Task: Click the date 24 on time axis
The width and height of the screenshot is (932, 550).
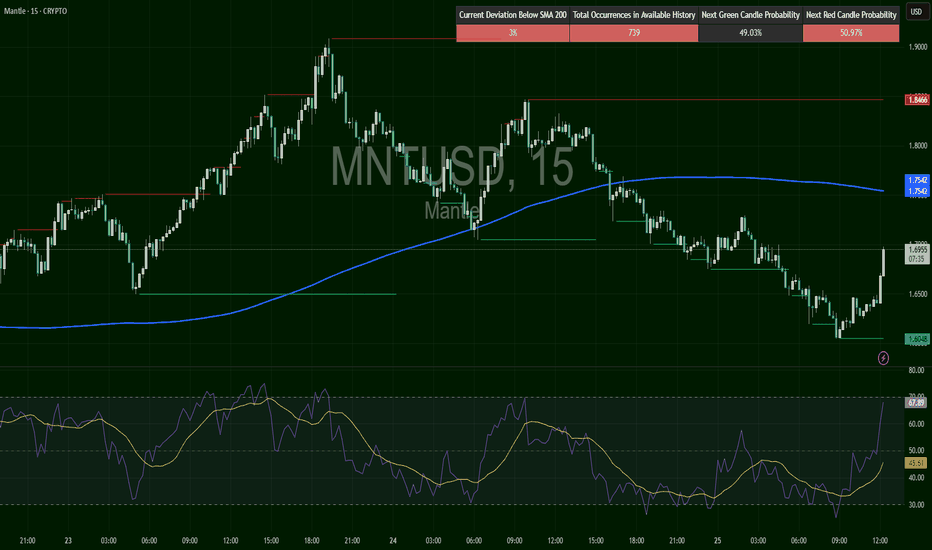Action: (x=393, y=539)
